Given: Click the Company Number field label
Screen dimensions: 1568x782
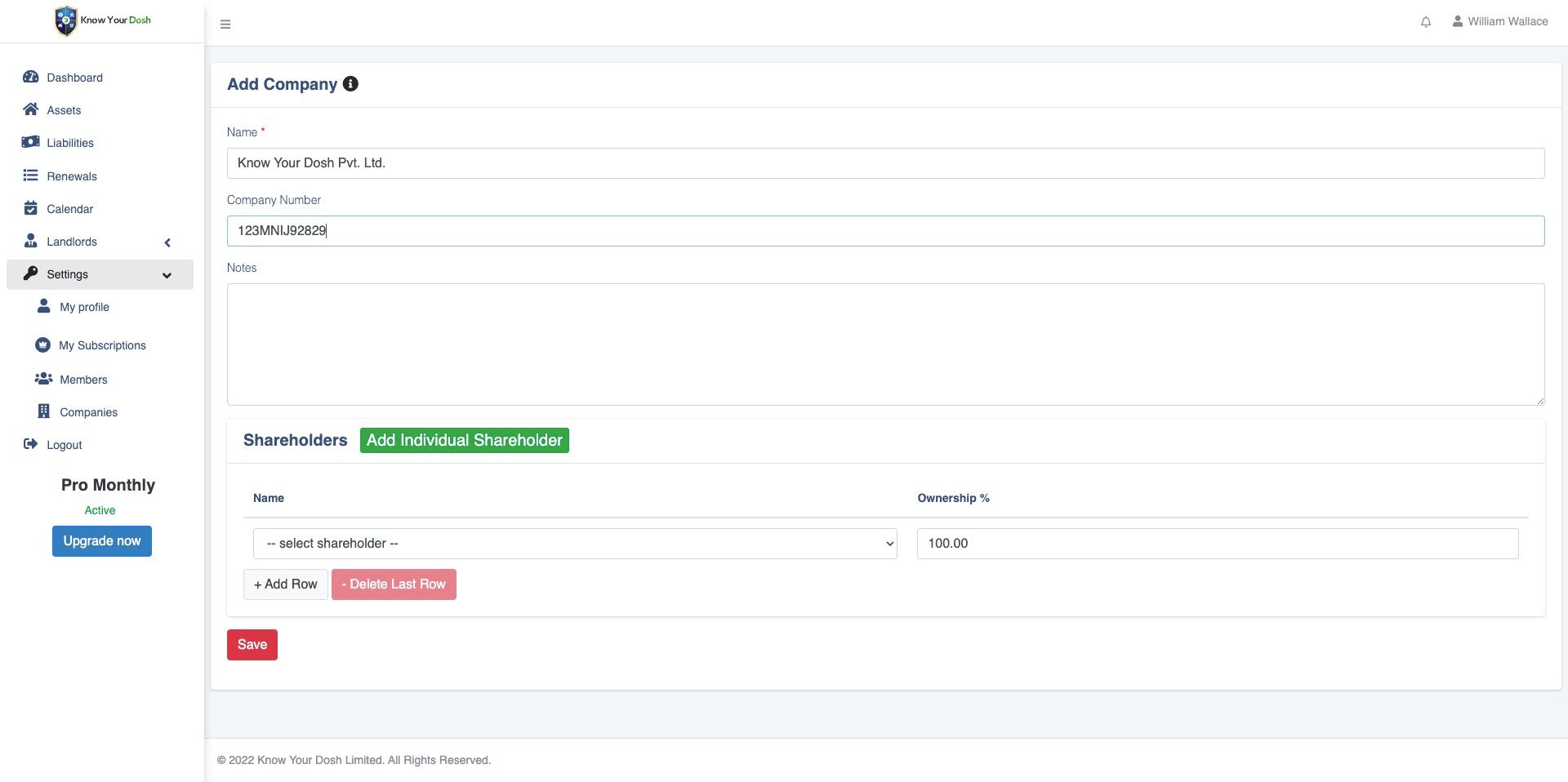Looking at the screenshot, I should tap(274, 200).
